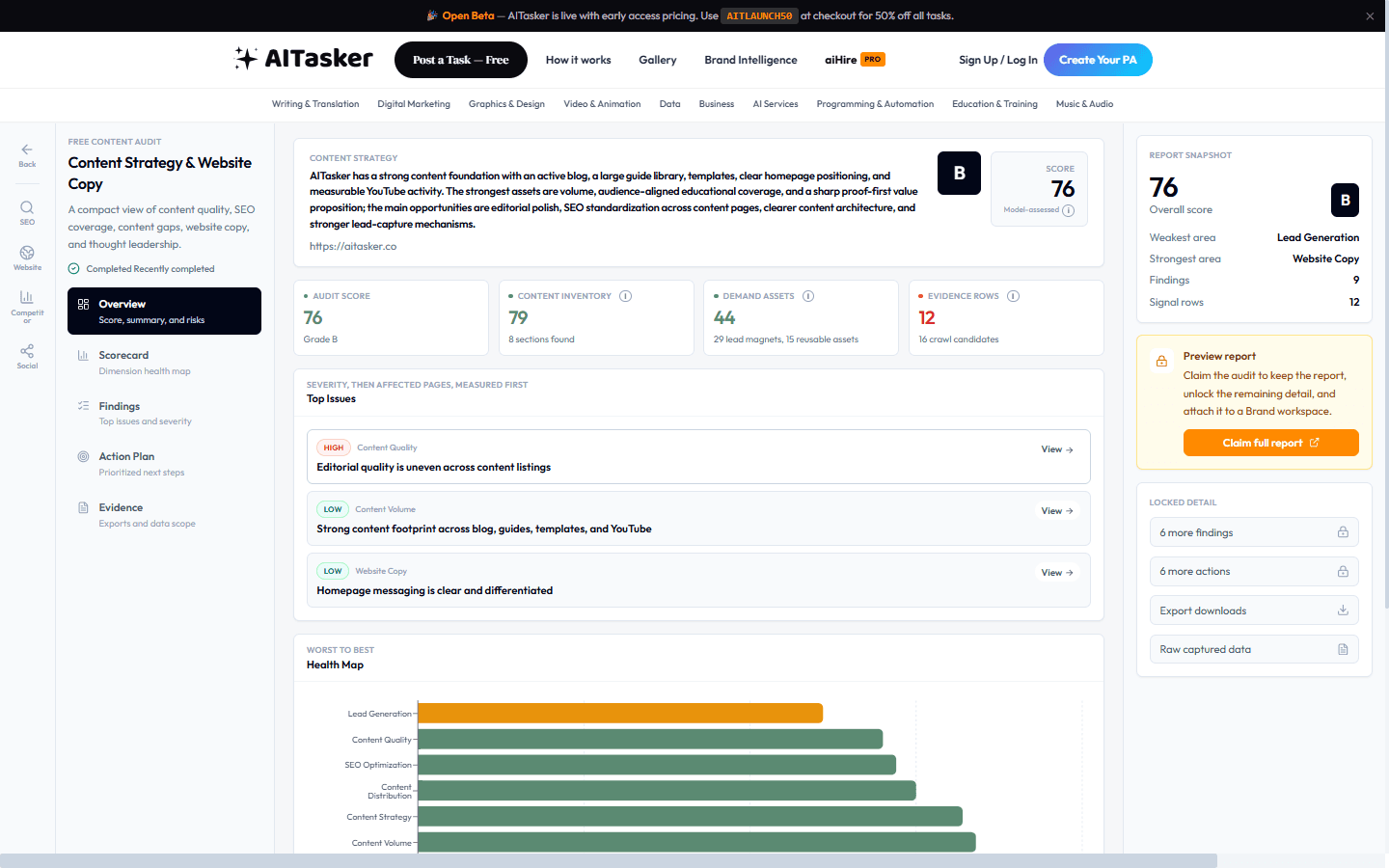This screenshot has height=868, width=1389.
Task: Open How it works page
Action: pyautogui.click(x=578, y=60)
